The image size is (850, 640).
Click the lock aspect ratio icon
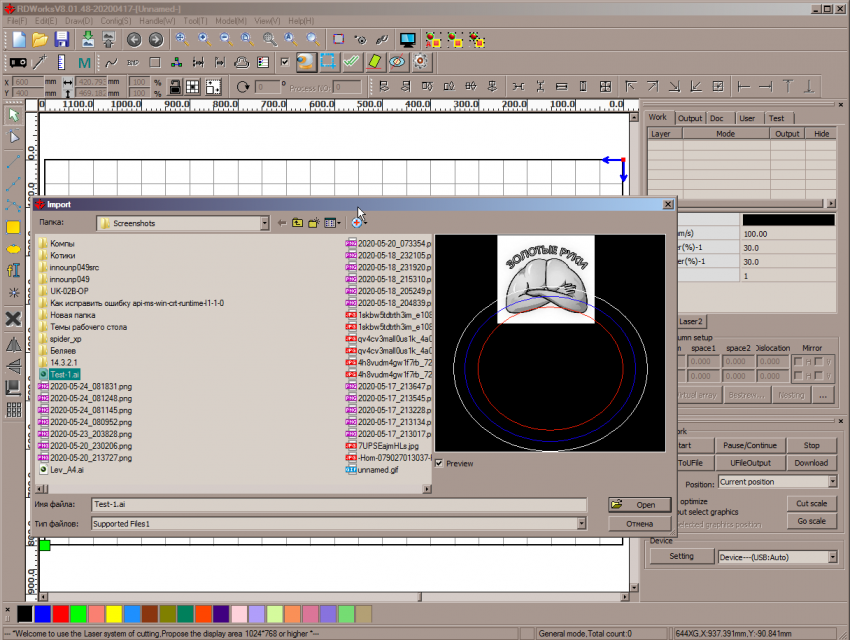[x=175, y=87]
